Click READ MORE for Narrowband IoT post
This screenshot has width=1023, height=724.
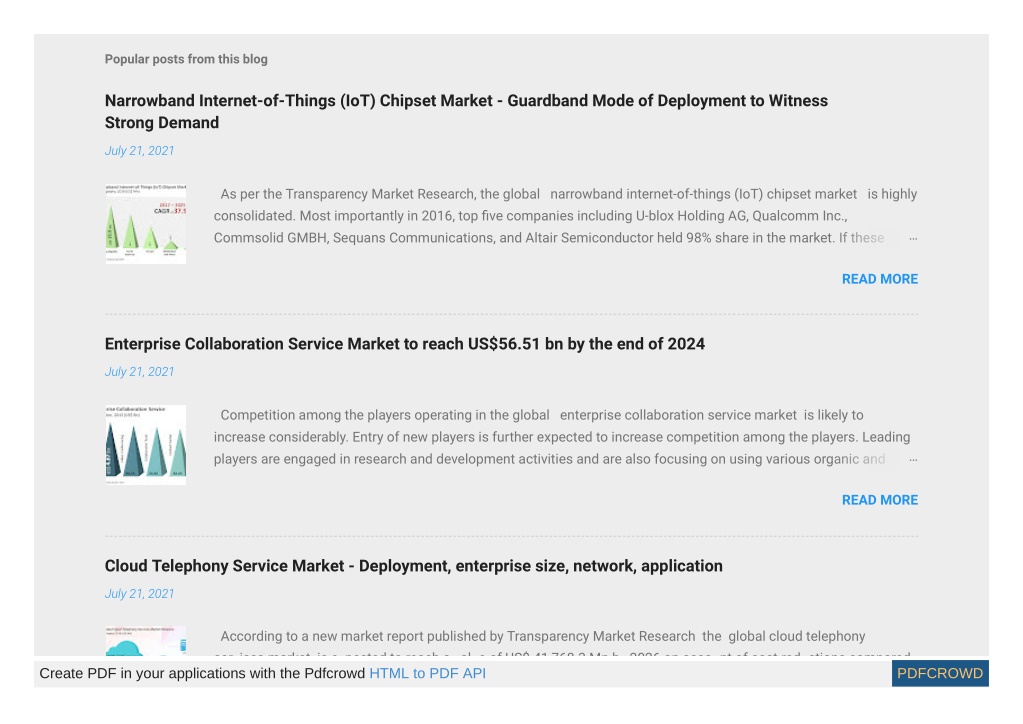pos(879,279)
